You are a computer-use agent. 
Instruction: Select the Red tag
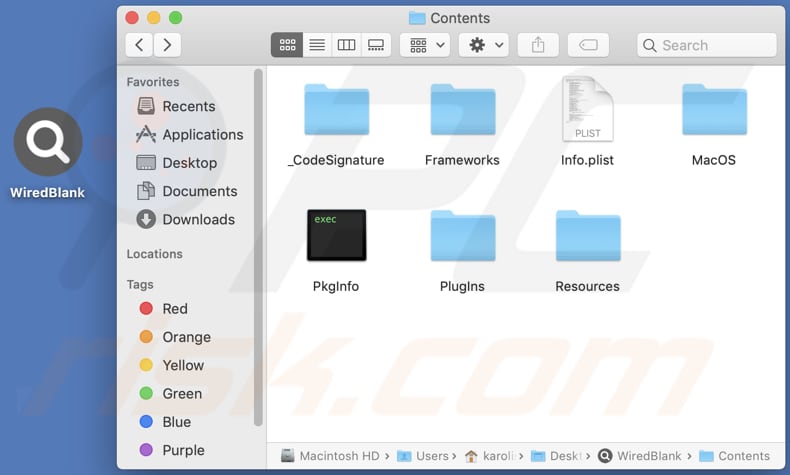pyautogui.click(x=163, y=308)
